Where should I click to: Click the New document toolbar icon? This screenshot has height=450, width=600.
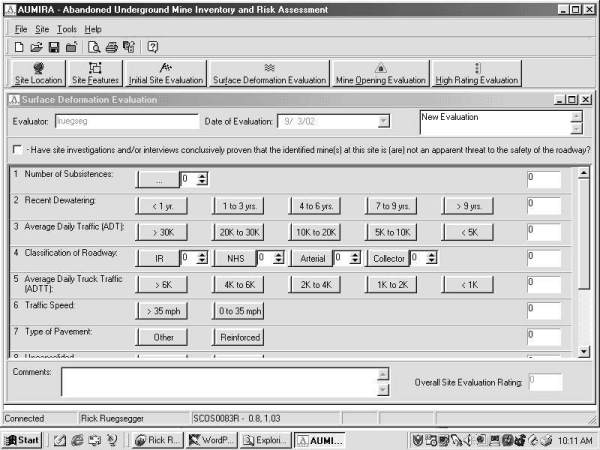(x=19, y=46)
